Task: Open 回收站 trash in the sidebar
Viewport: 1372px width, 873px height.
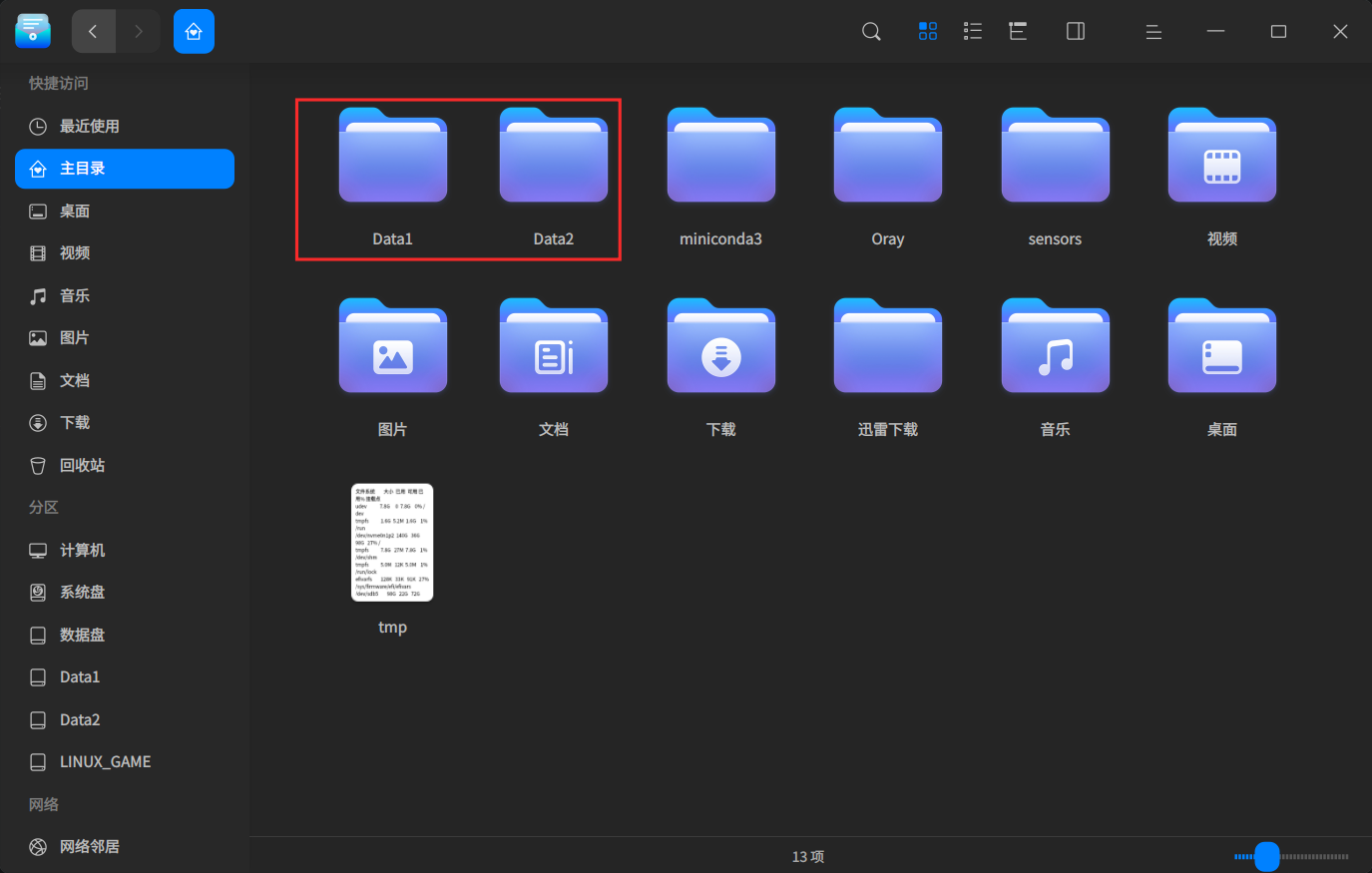Action: (125, 466)
